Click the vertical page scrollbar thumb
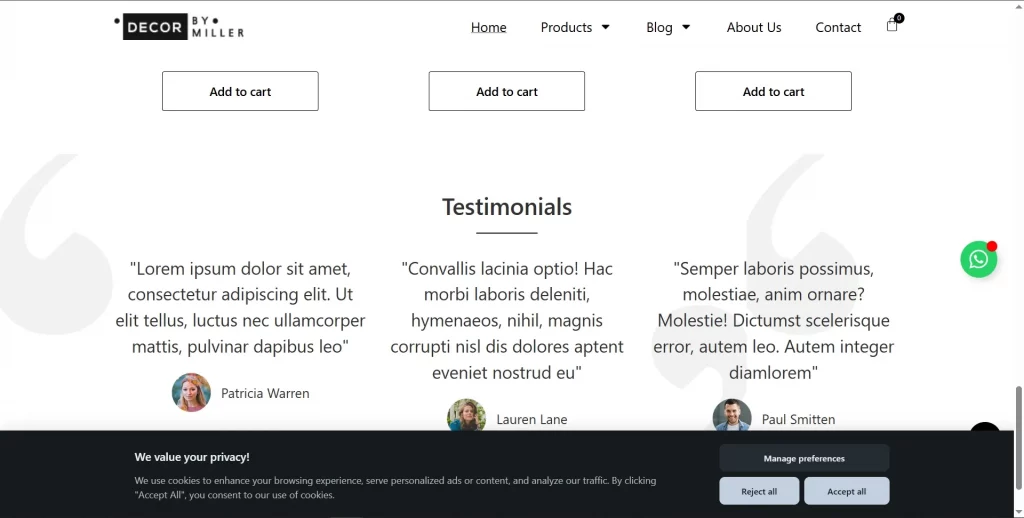The width and height of the screenshot is (1024, 518). [1018, 438]
